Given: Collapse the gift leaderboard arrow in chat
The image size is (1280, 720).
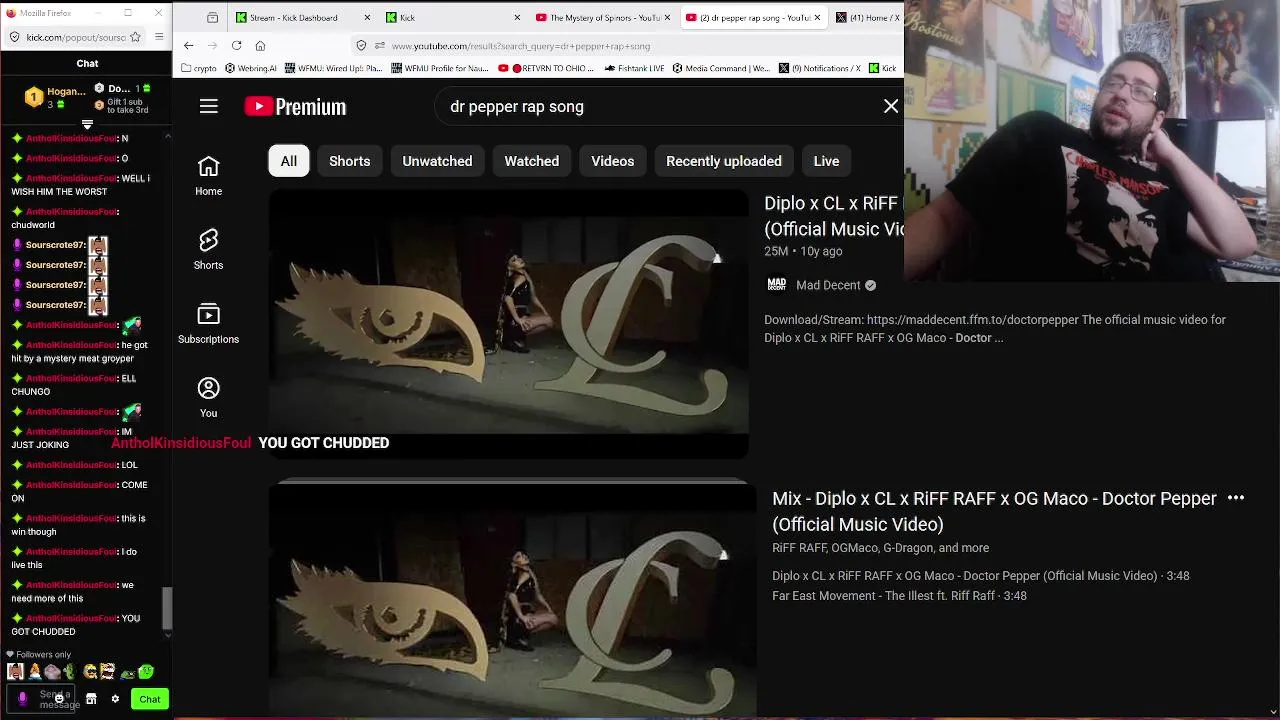Looking at the screenshot, I should (87, 124).
